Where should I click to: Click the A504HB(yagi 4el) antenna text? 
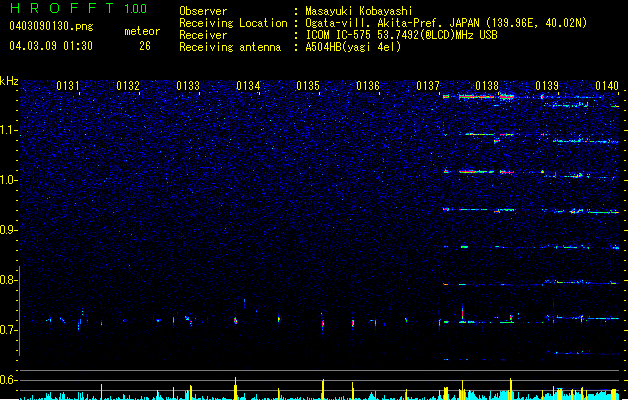coord(353,47)
